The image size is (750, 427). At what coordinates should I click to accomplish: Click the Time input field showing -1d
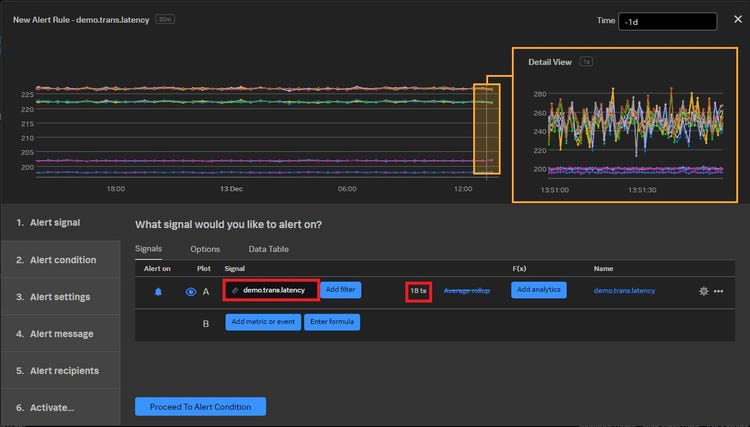point(667,21)
